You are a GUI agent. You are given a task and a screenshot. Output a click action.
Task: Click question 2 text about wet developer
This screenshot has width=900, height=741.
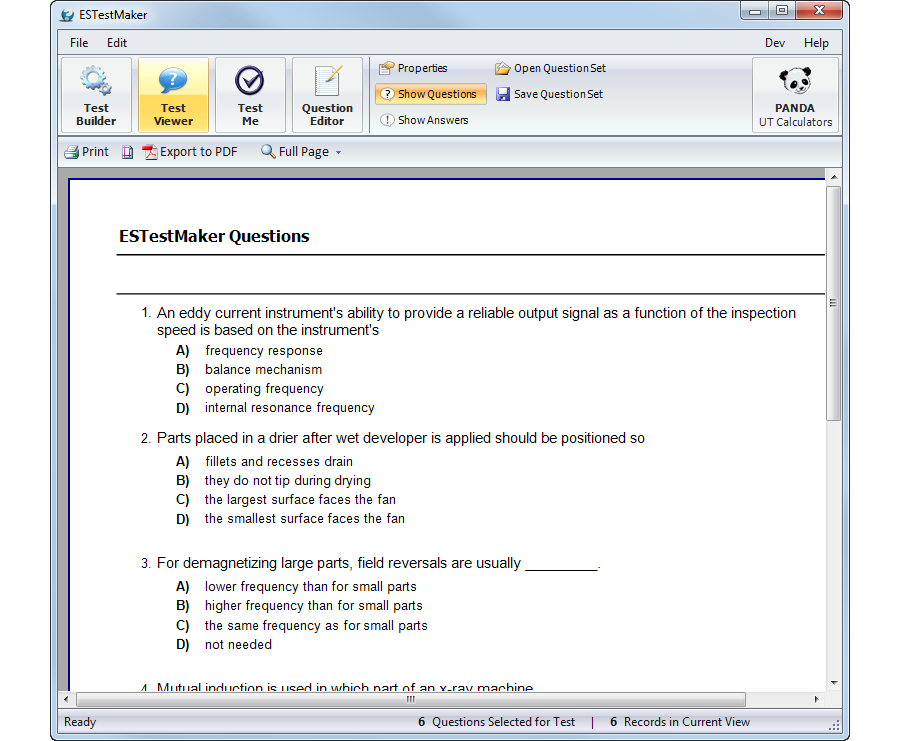(x=401, y=438)
